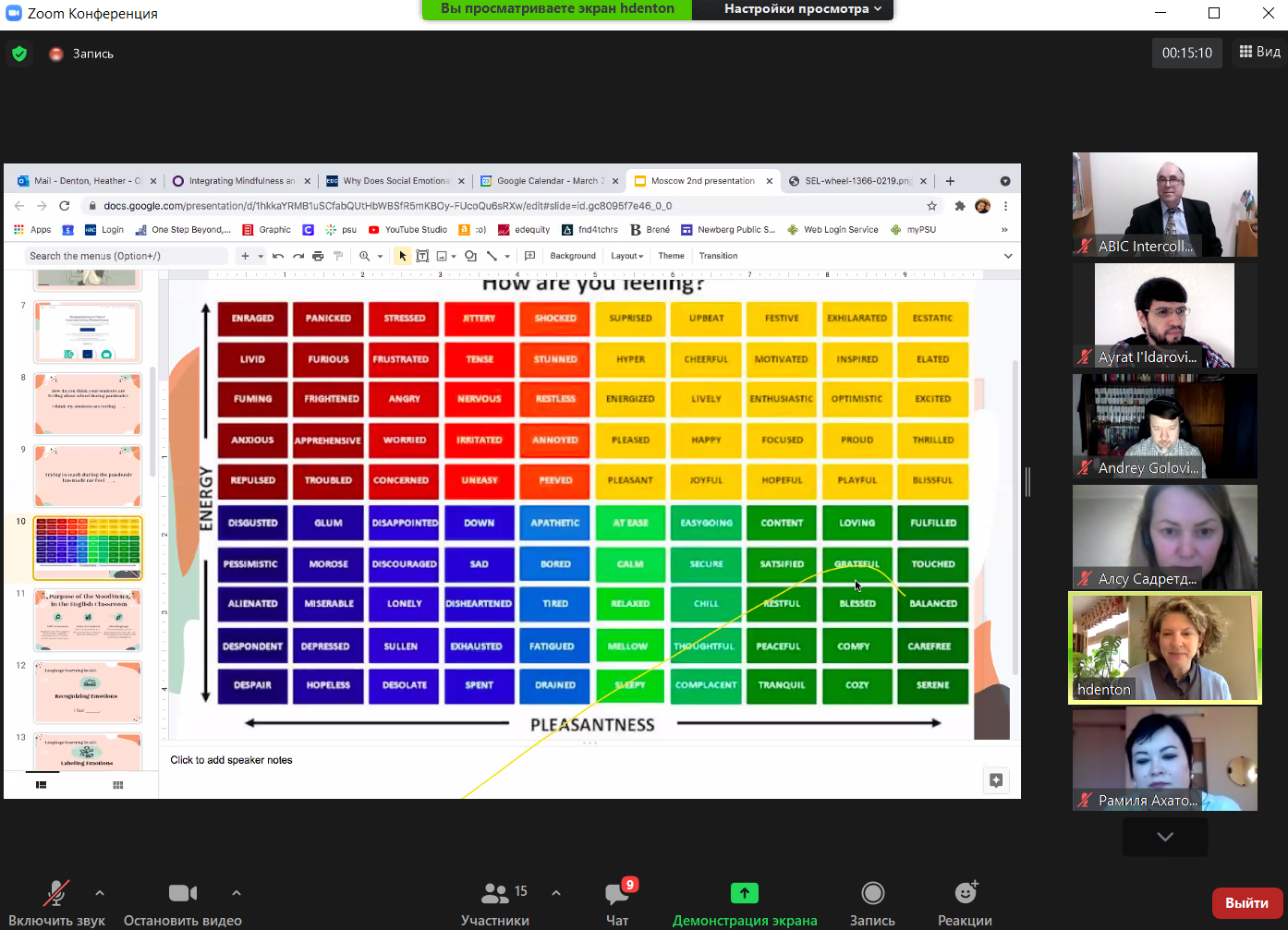The width and height of the screenshot is (1288, 930).
Task: Click the print icon in Slides toolbar
Action: click(318, 256)
